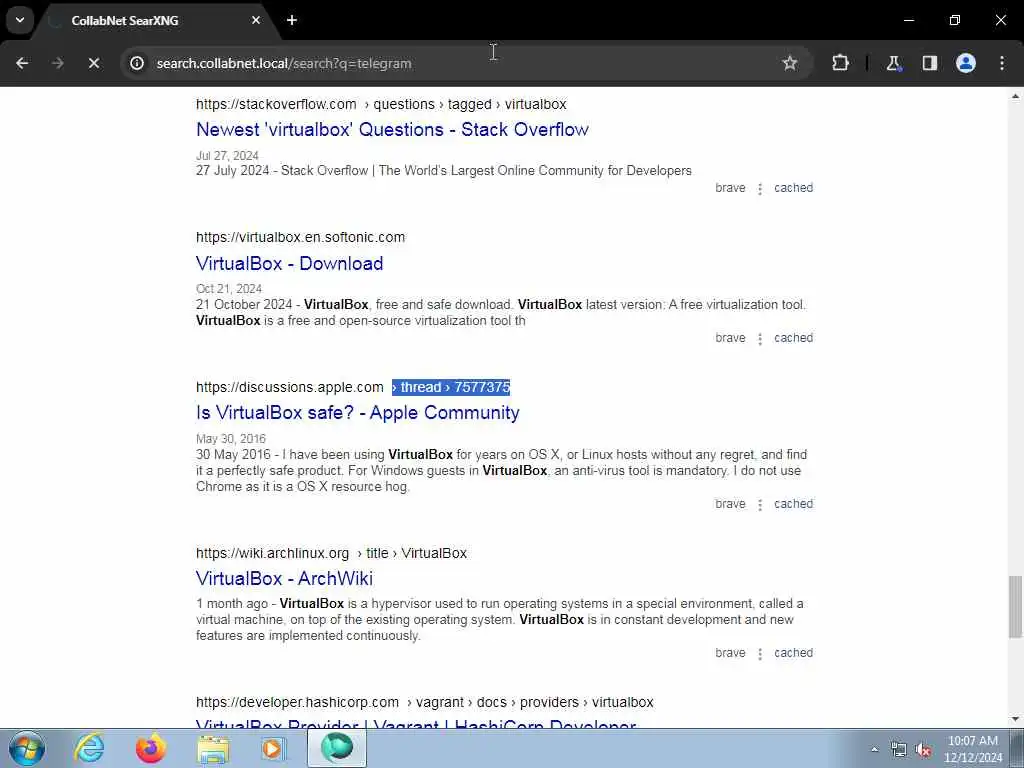Open cached link for Apple Community result
The height and width of the screenshot is (768, 1024).
(x=793, y=504)
